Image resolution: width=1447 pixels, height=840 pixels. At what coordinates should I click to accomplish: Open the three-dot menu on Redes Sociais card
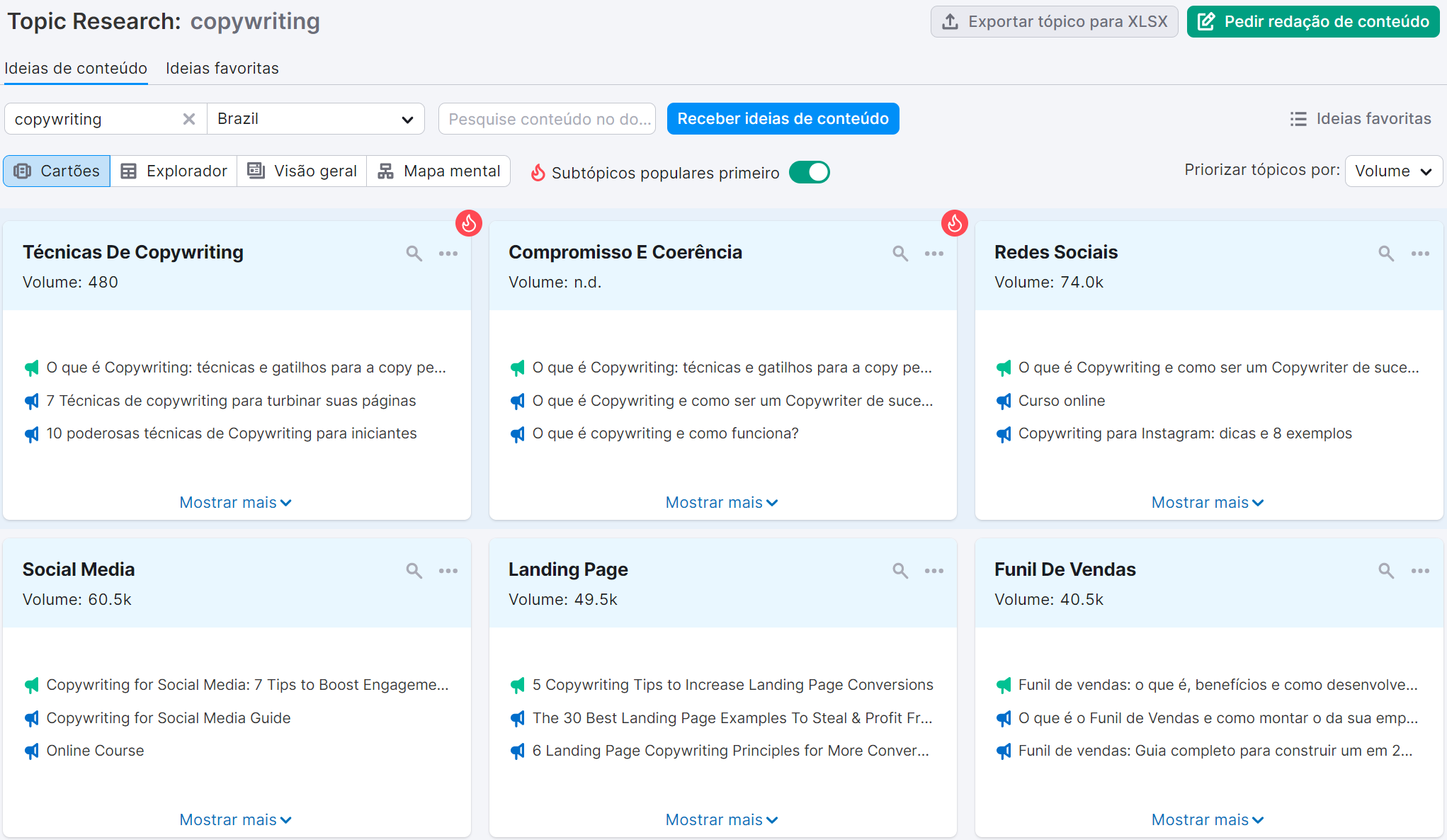(1420, 253)
